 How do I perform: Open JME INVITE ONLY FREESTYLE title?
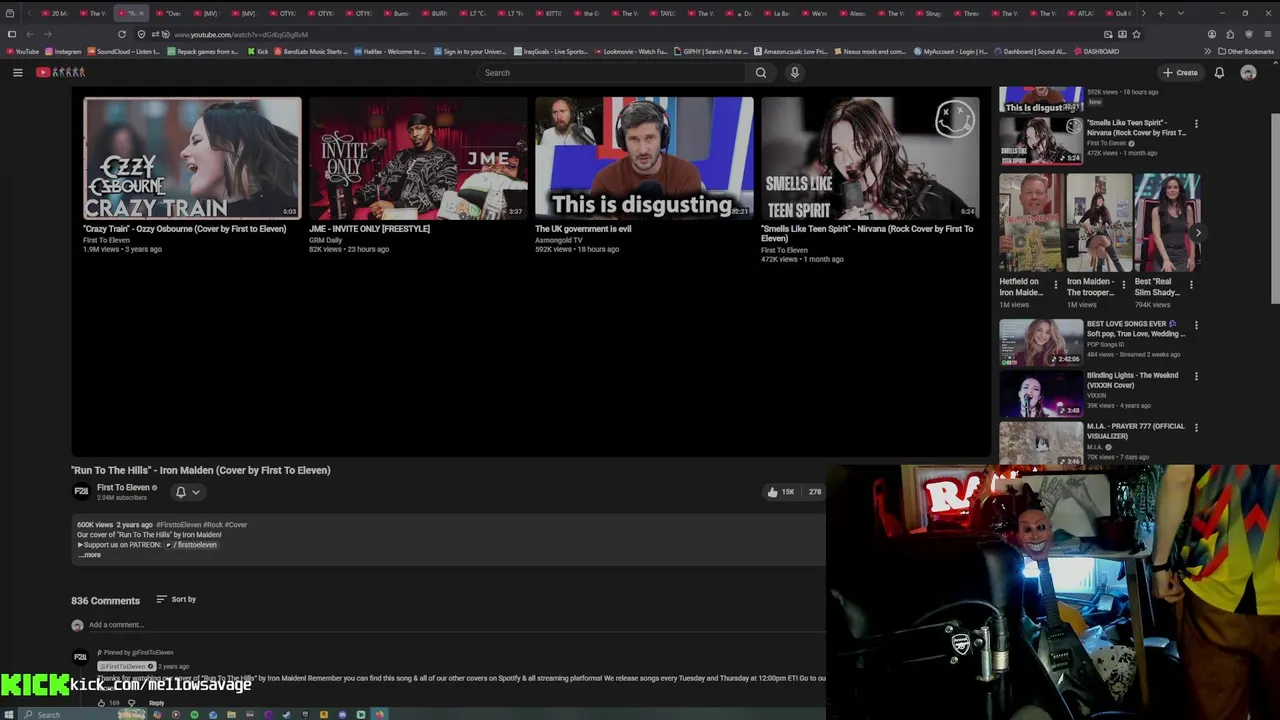point(369,229)
